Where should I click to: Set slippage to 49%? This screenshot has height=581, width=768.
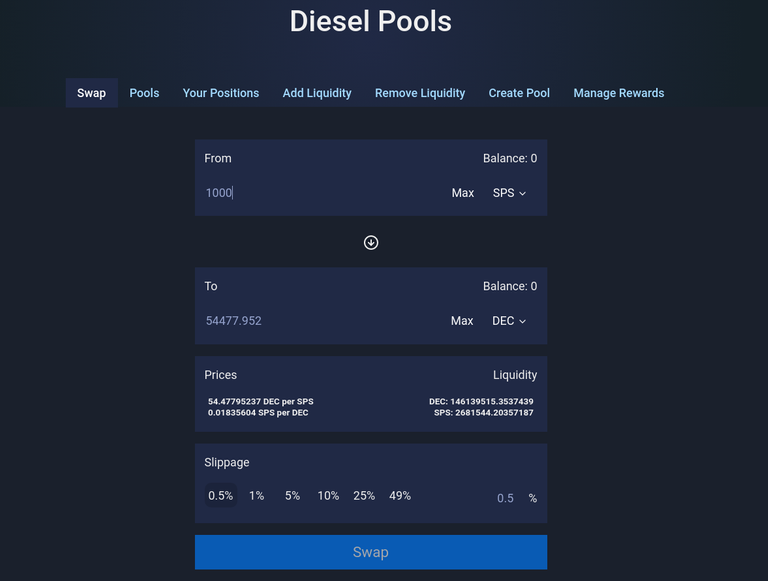click(x=400, y=496)
